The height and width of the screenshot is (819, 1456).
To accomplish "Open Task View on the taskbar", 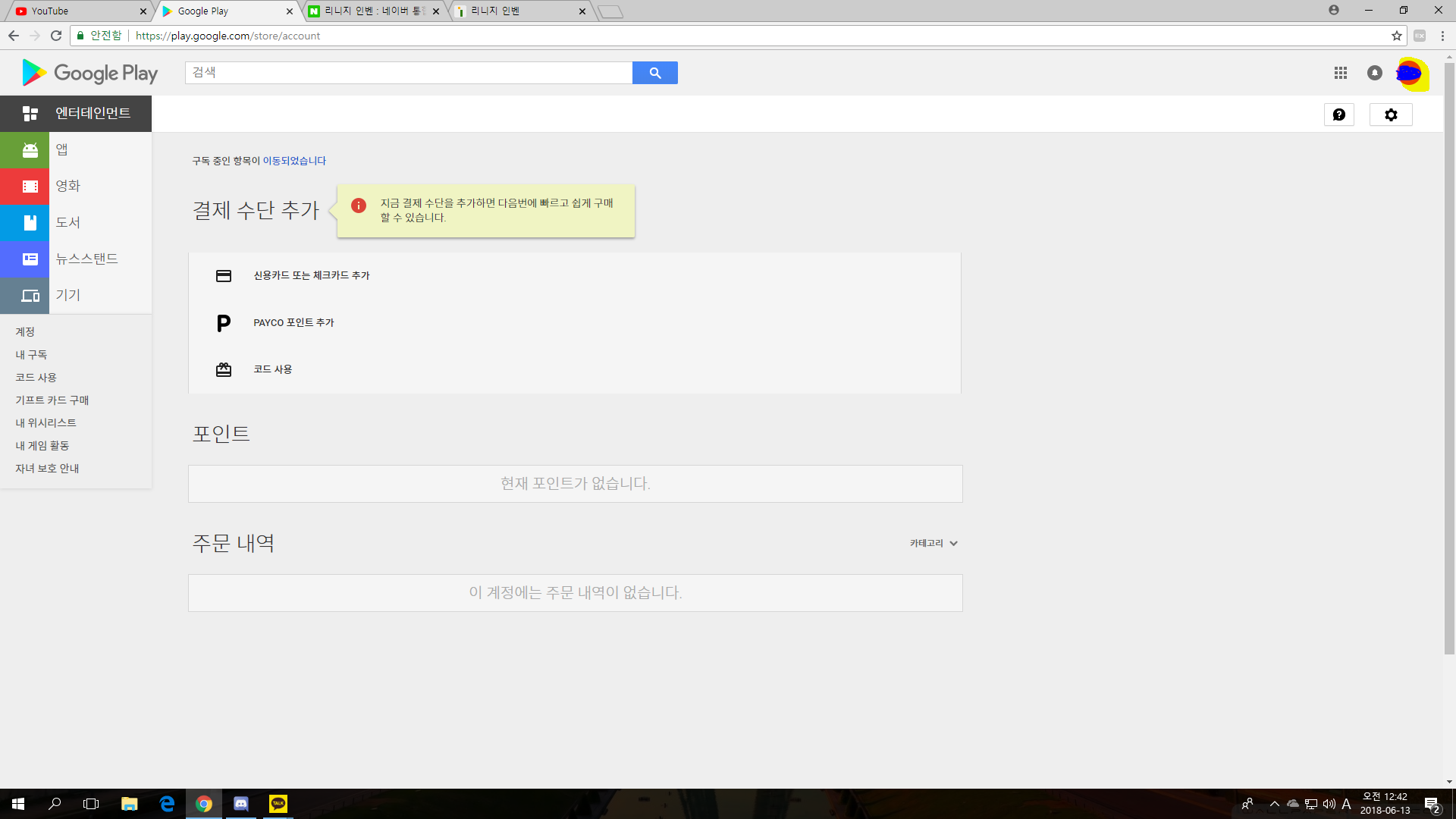I will coord(91,804).
